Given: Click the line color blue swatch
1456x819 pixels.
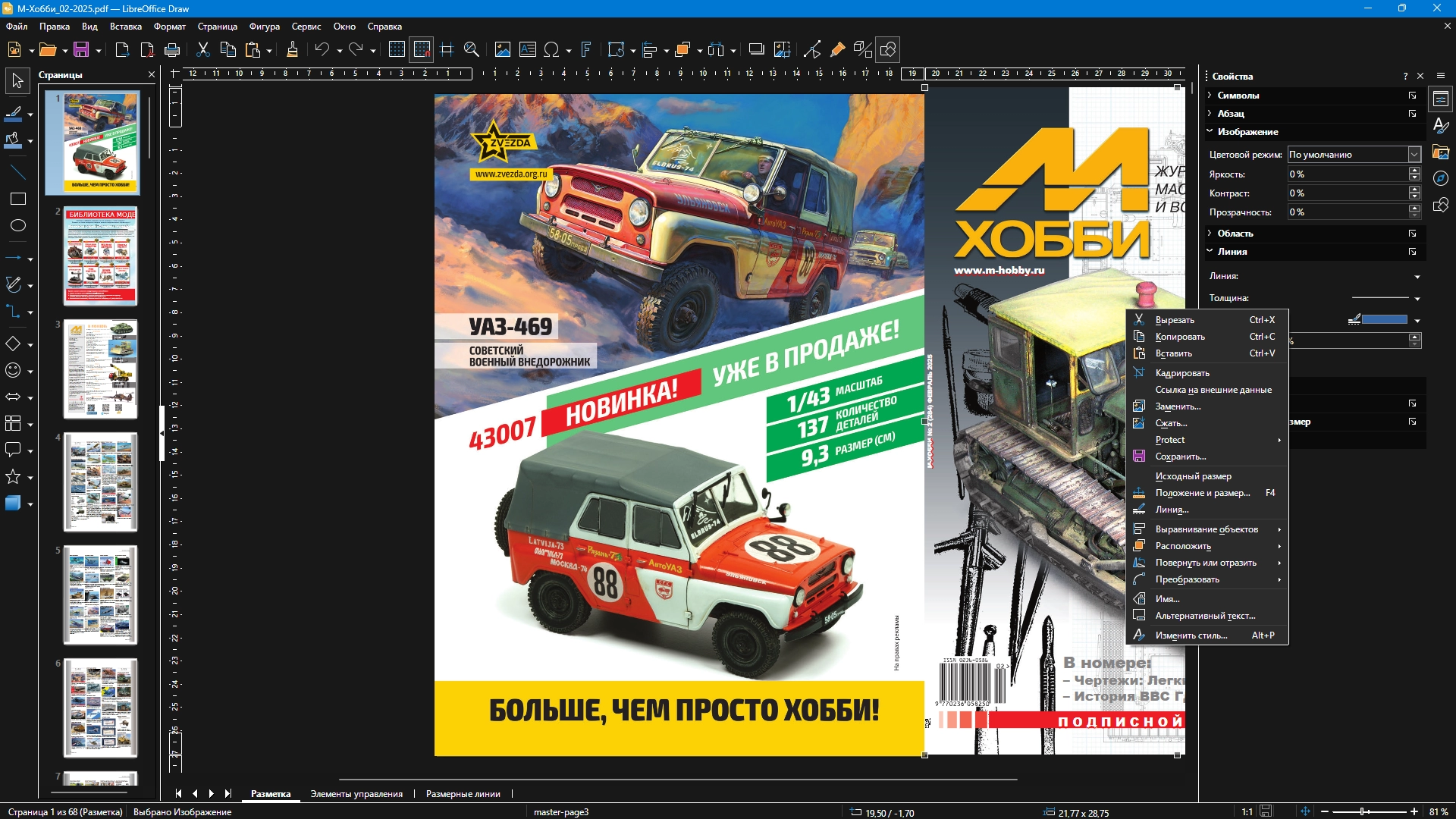Looking at the screenshot, I should (1384, 319).
